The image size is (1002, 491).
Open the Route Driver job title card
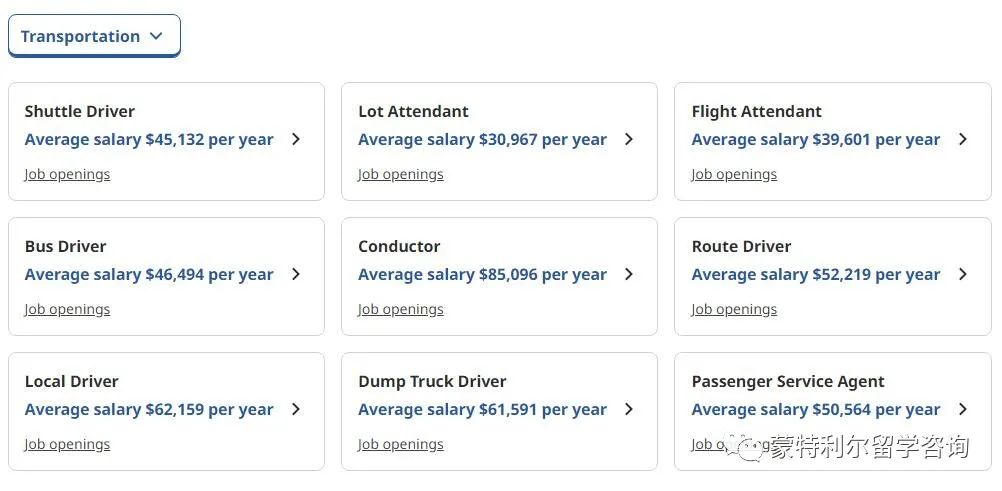click(833, 276)
